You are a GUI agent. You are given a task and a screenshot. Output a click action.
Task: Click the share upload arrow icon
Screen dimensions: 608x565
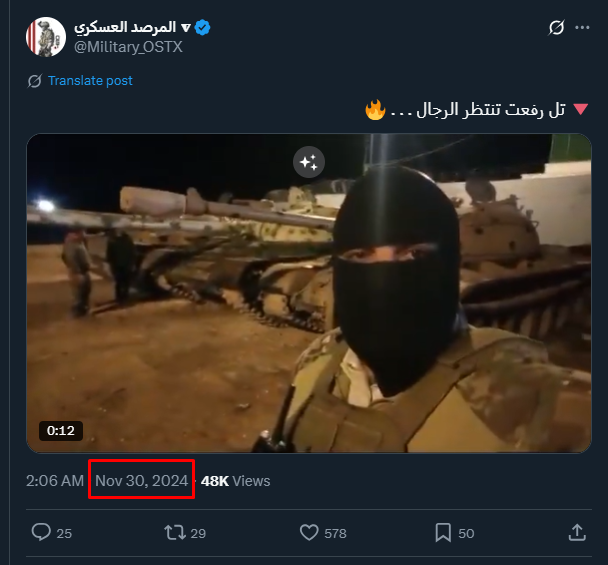[x=577, y=532]
